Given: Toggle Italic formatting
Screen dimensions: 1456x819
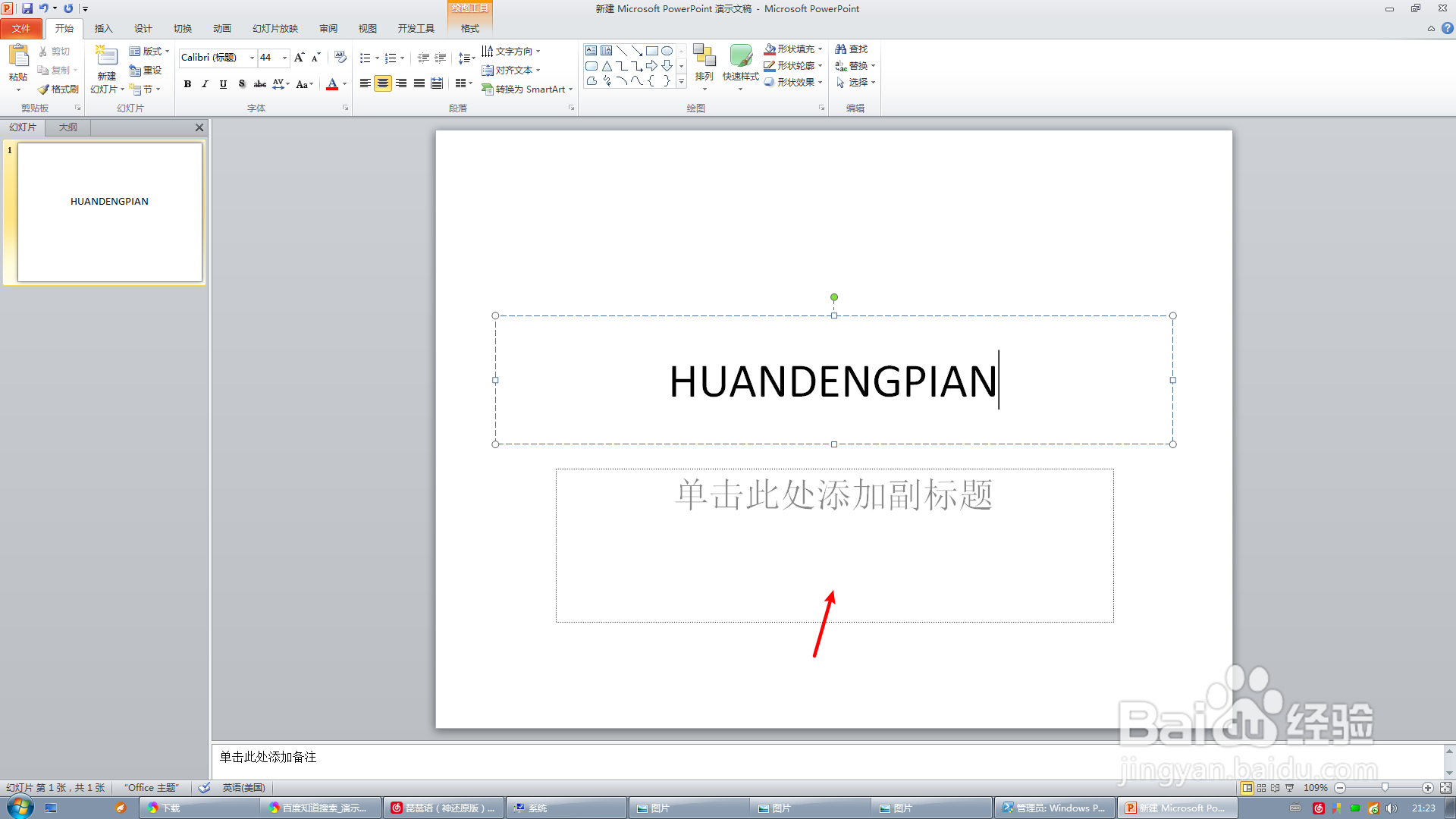Looking at the screenshot, I should tap(205, 84).
